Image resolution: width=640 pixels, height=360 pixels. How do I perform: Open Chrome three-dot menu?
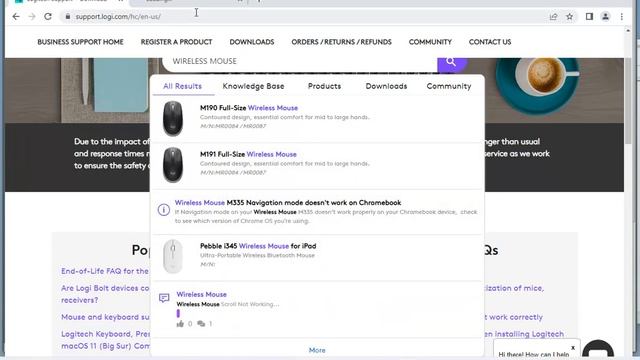(x=622, y=17)
